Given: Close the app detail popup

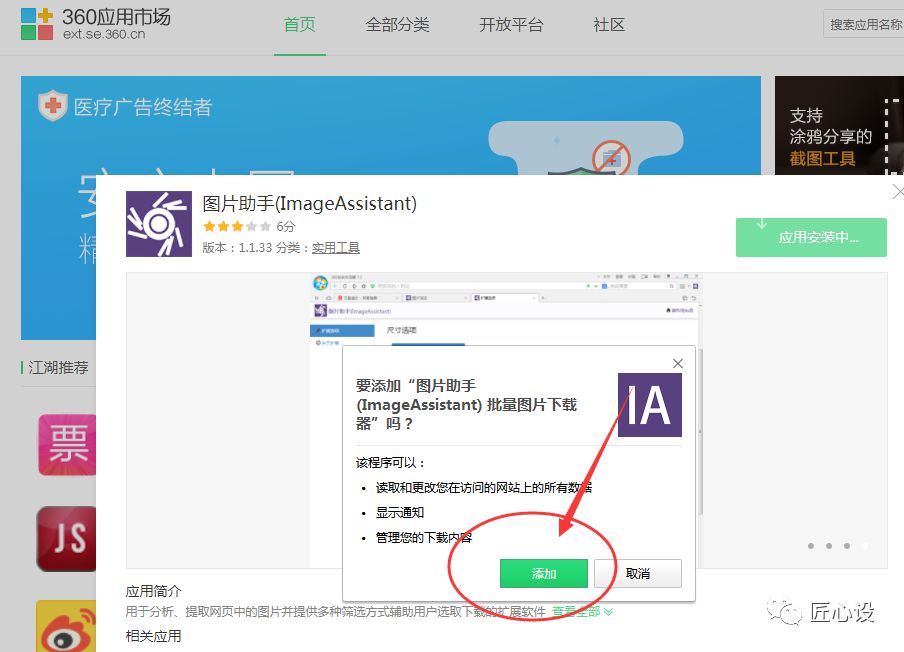Looking at the screenshot, I should click(x=898, y=192).
